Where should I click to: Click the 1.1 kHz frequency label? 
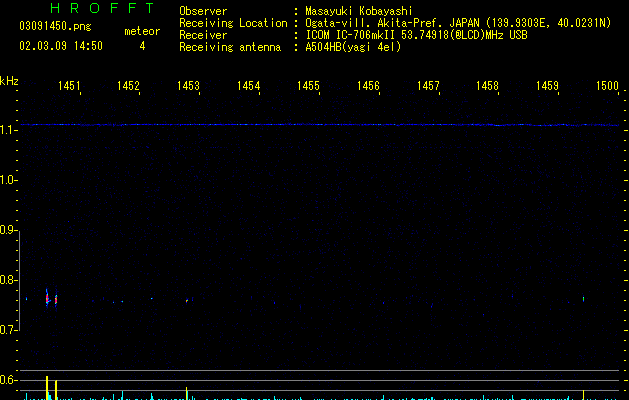click(x=8, y=130)
